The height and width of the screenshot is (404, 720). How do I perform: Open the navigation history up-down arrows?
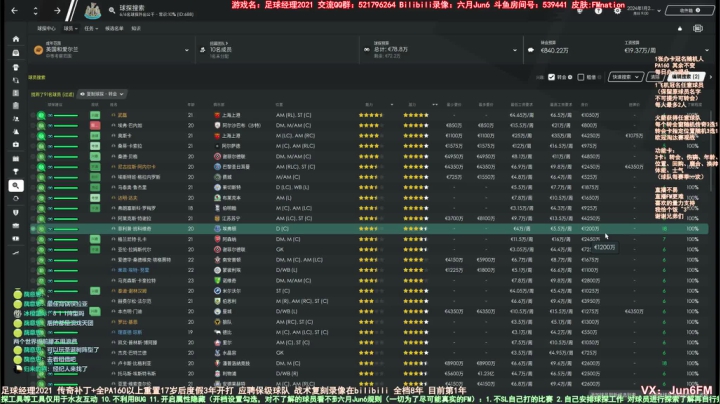click(x=35, y=11)
